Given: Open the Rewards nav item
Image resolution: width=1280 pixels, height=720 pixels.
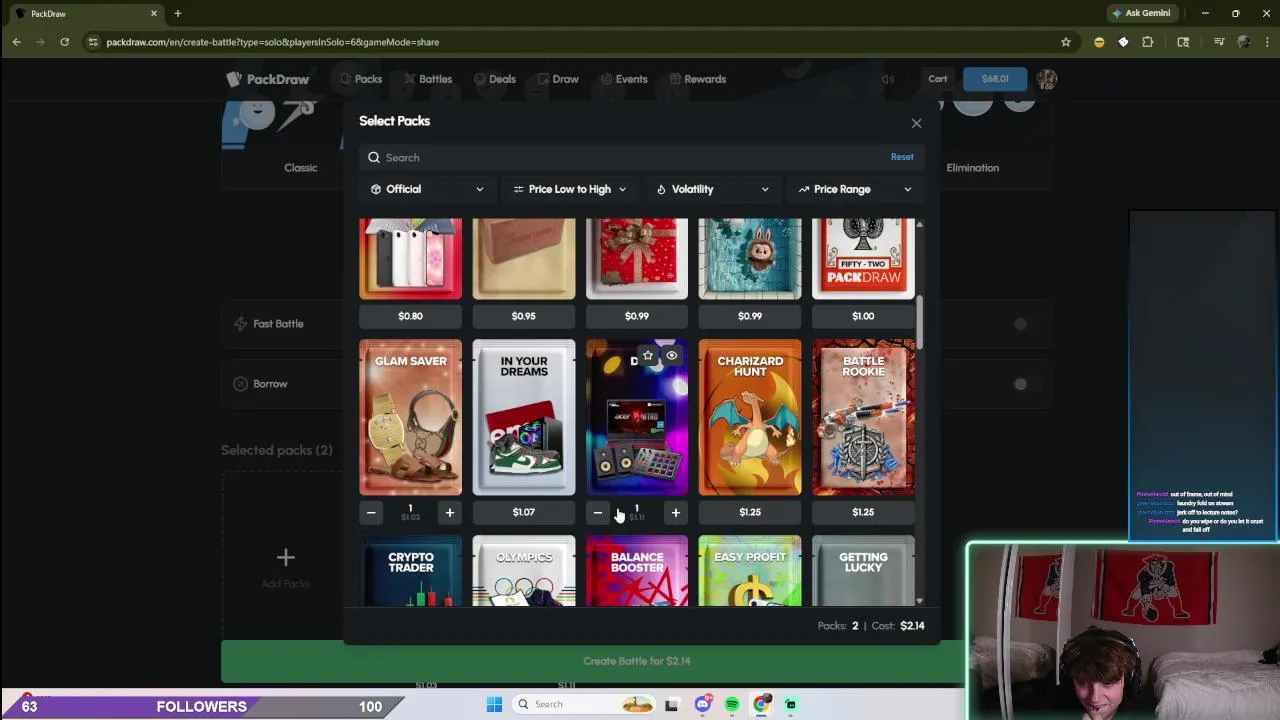Looking at the screenshot, I should coord(698,79).
